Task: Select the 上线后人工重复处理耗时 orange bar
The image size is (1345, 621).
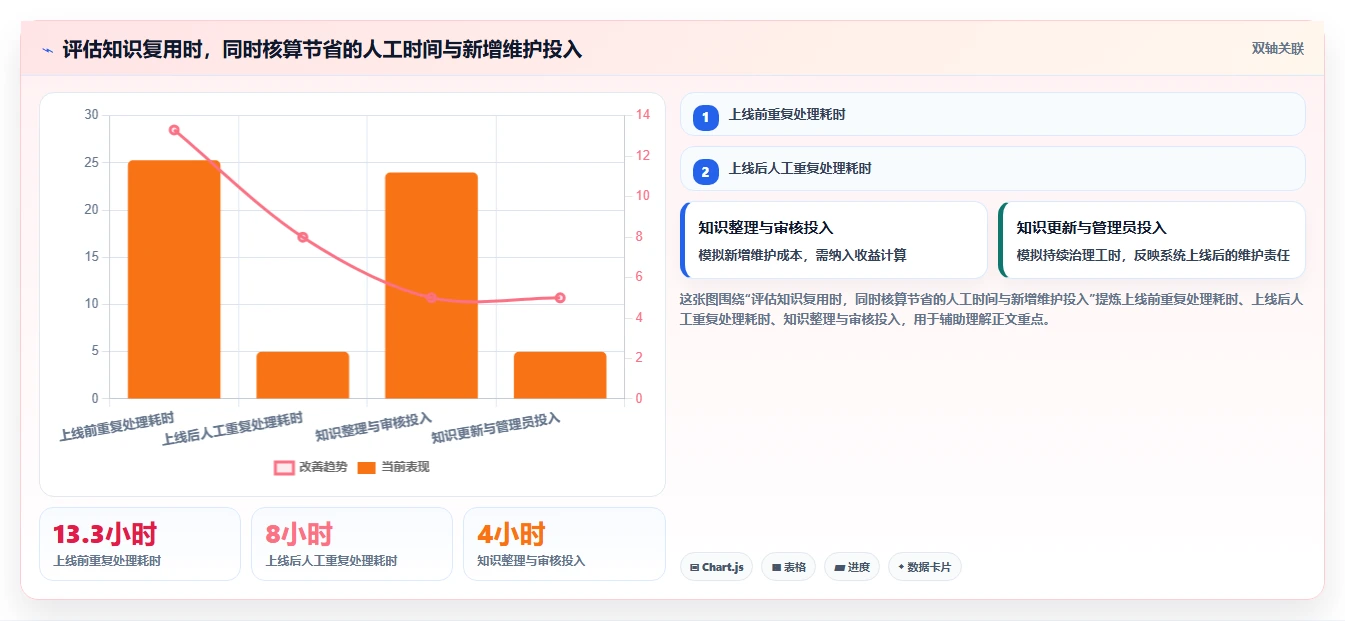Action: tap(303, 375)
